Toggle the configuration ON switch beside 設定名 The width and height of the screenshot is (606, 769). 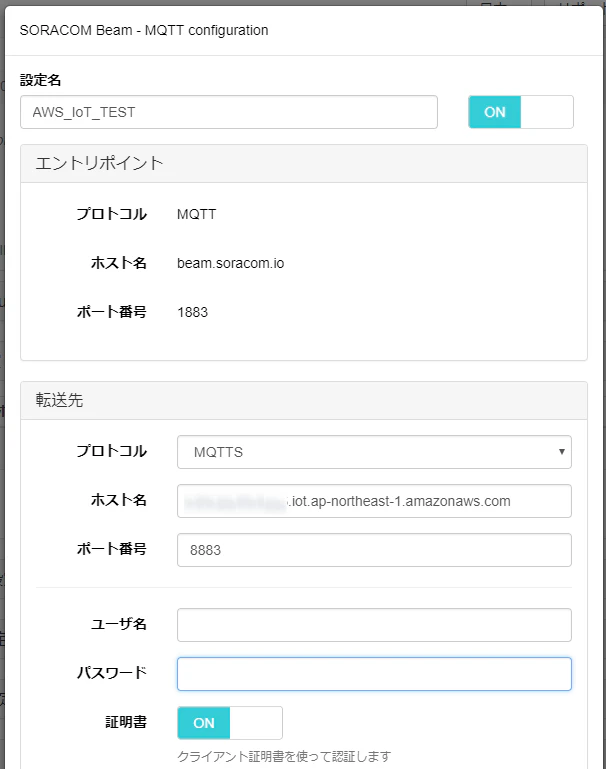pyautogui.click(x=521, y=112)
